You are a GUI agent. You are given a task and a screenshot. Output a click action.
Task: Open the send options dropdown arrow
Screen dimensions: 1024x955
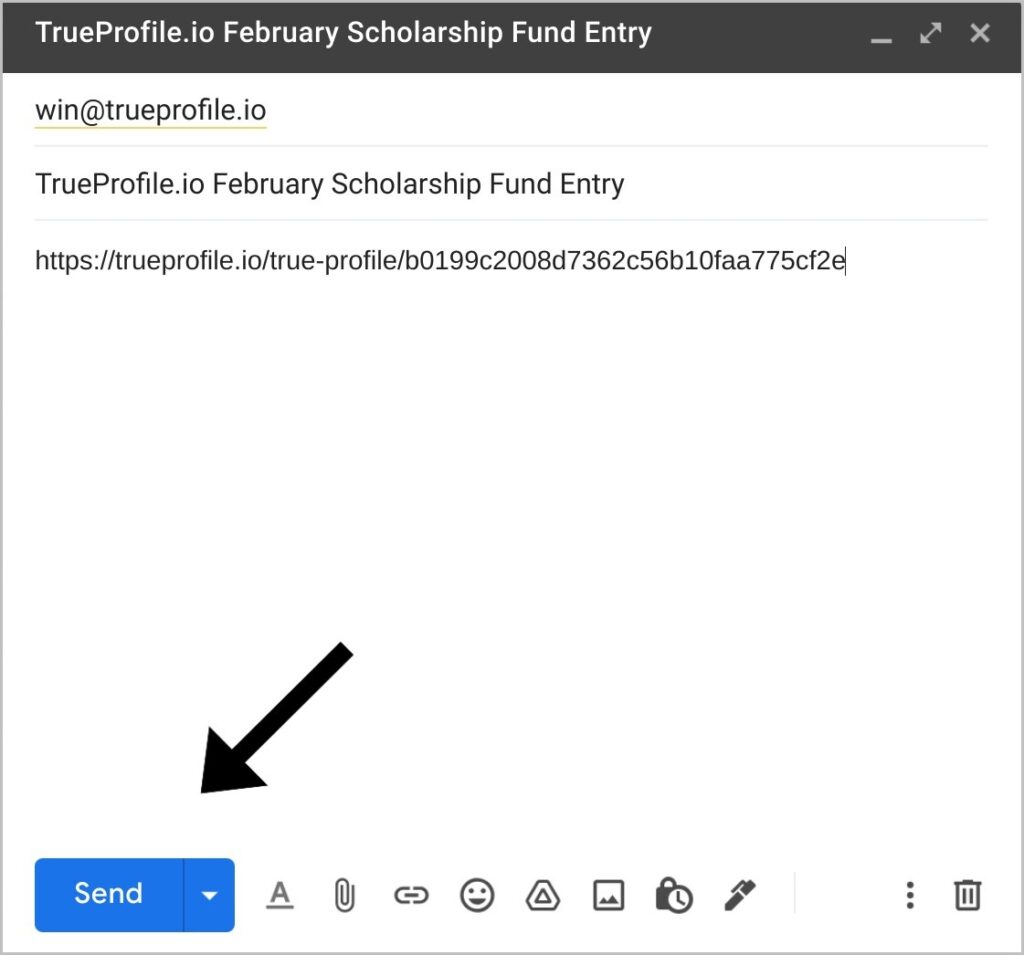(x=210, y=894)
